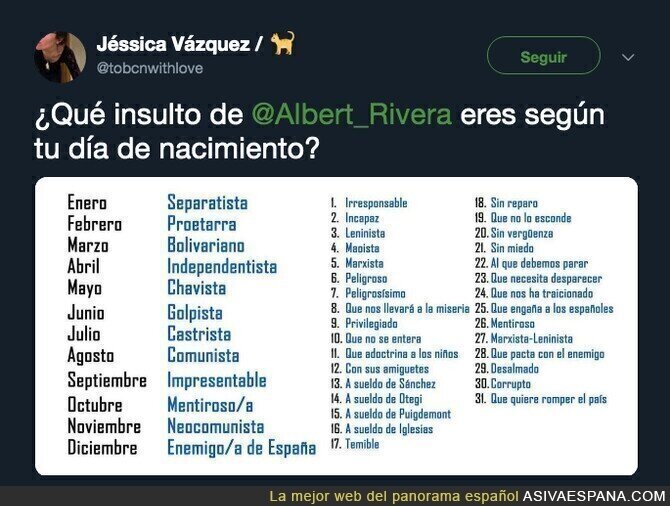
Task: Follow the account with Seguir button
Action: pos(544,56)
